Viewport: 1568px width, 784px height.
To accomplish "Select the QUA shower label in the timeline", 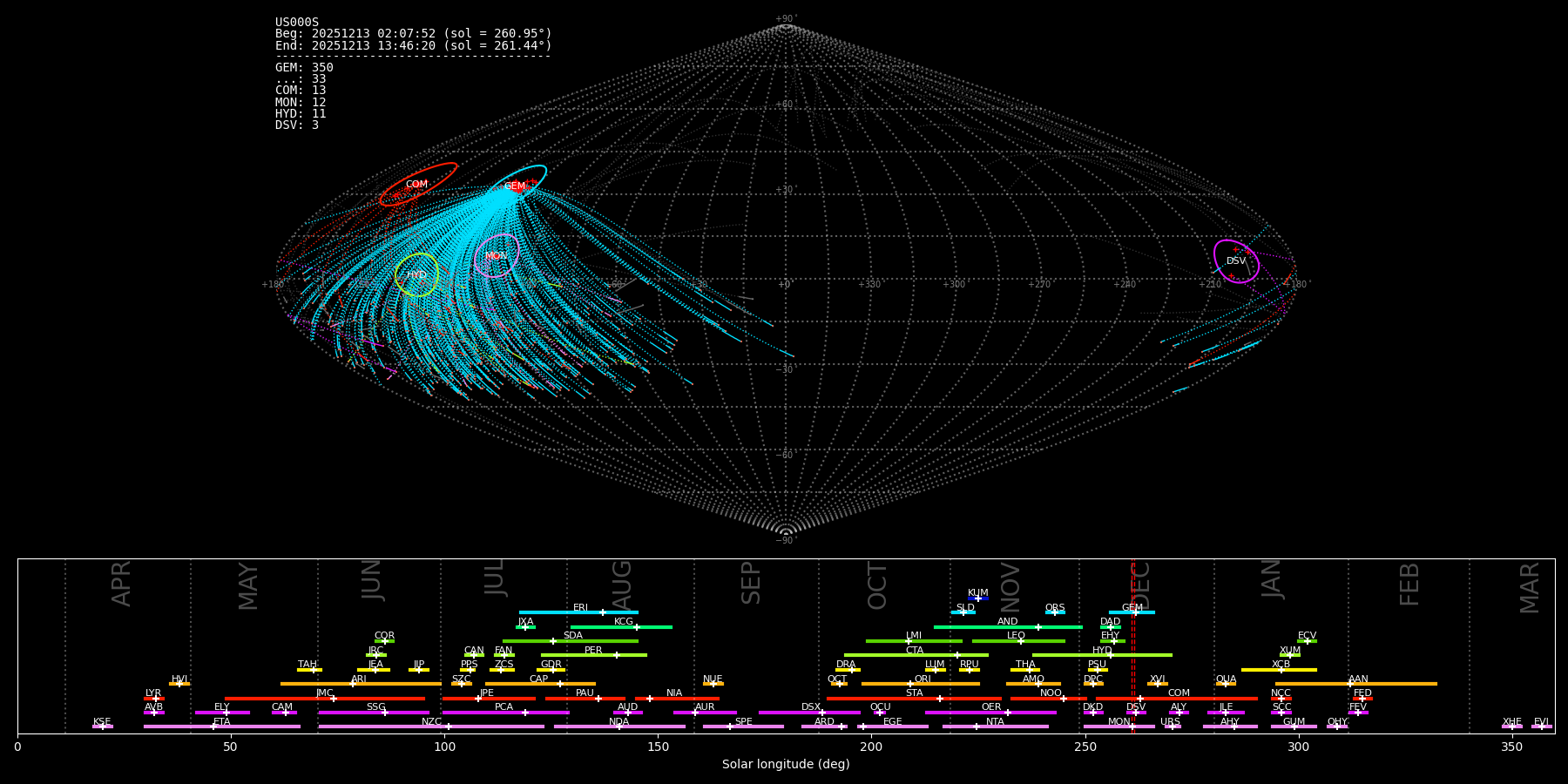I will click(1227, 679).
